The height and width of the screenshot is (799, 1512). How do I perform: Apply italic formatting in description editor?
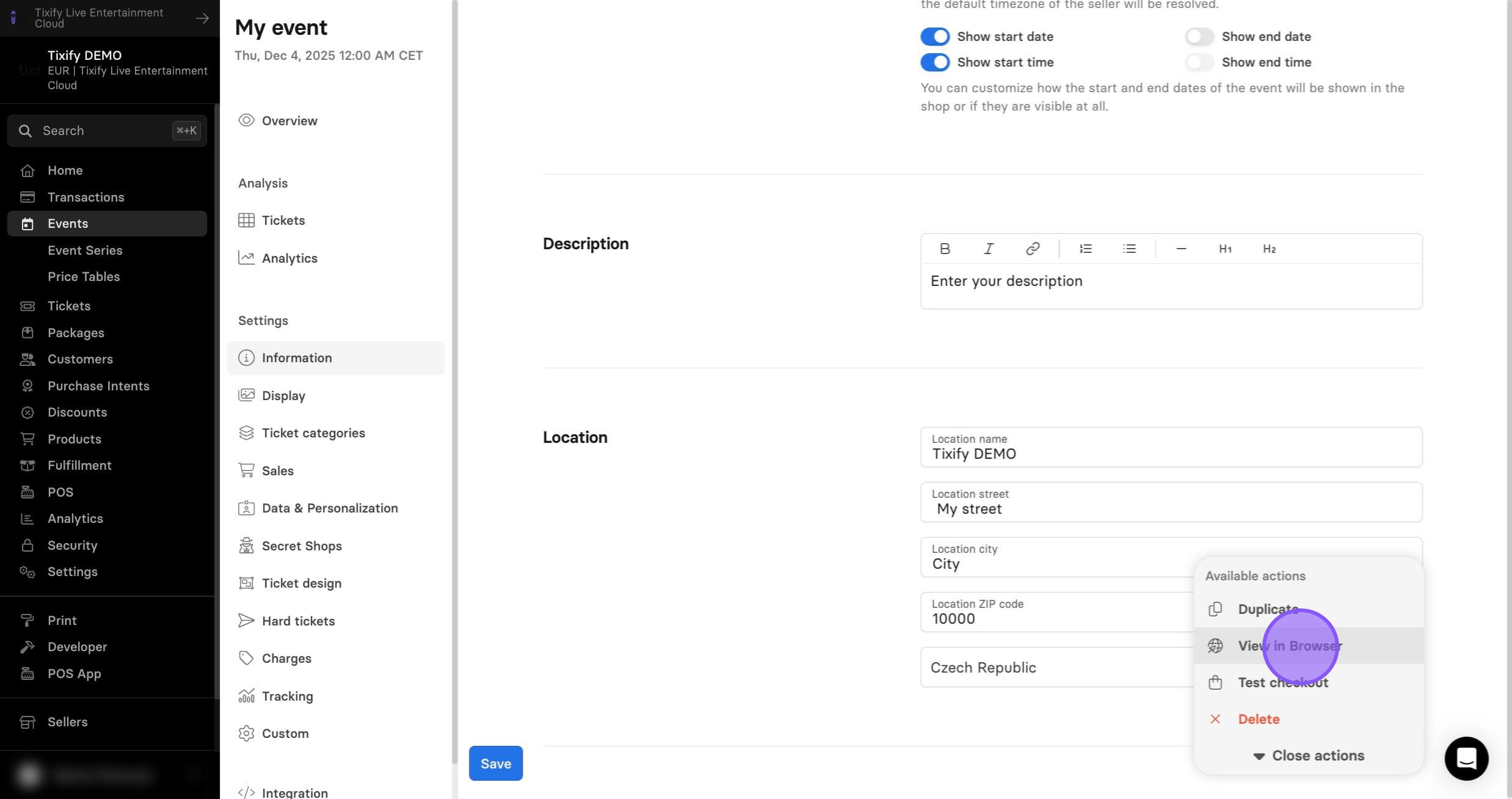[989, 249]
